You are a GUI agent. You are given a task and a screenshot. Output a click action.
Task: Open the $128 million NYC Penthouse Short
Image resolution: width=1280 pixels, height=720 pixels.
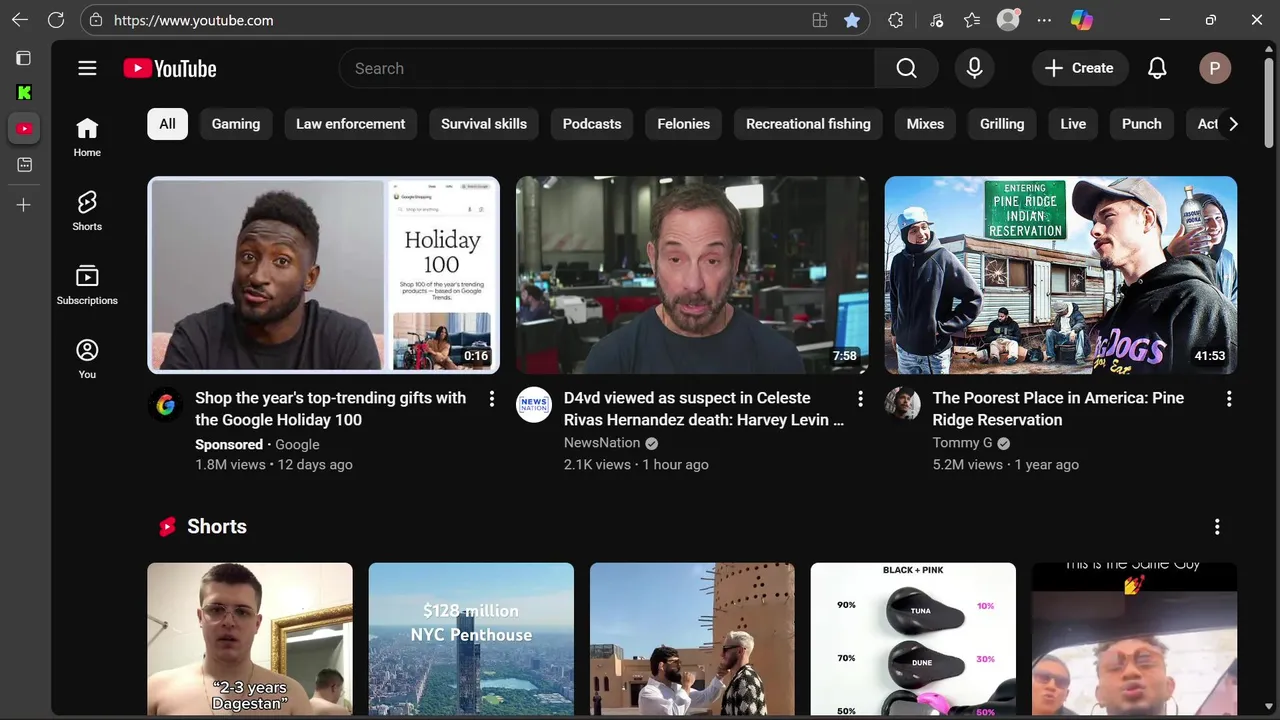click(471, 639)
